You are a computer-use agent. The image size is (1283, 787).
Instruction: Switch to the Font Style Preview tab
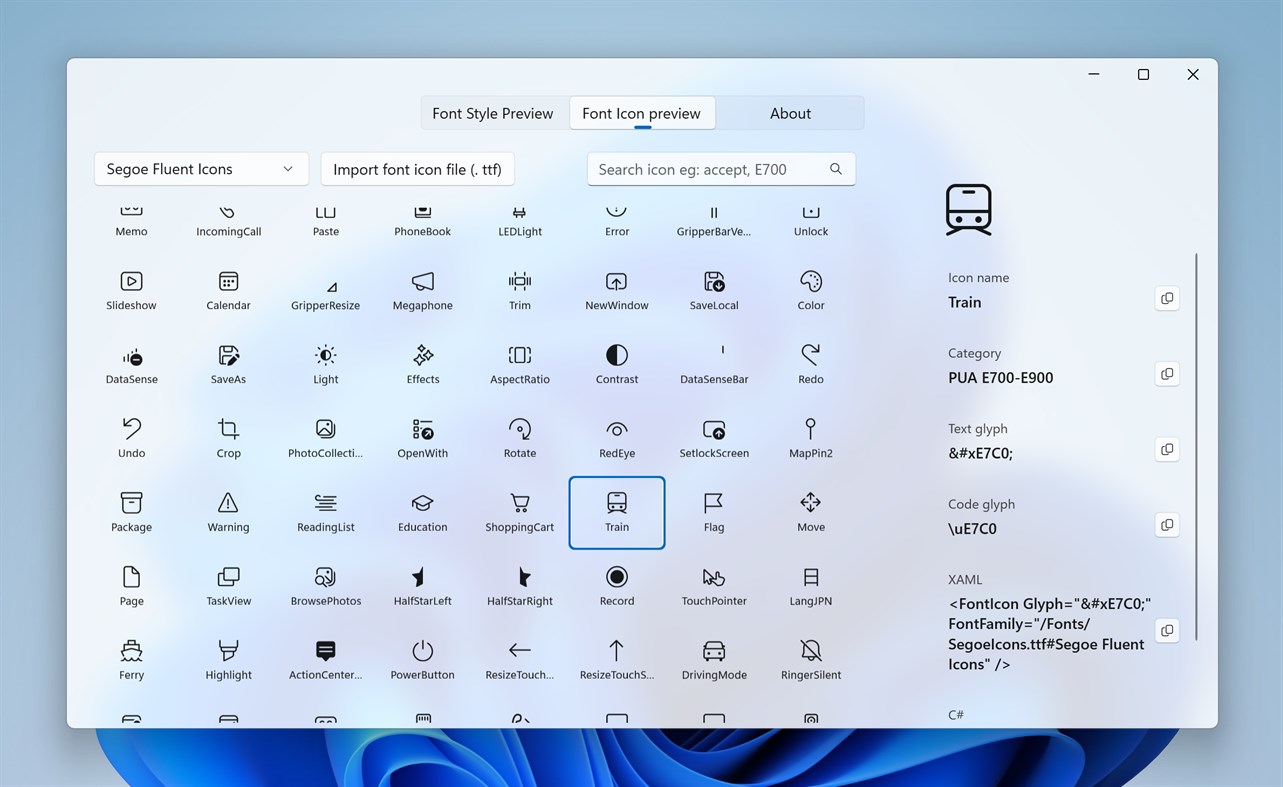click(493, 113)
